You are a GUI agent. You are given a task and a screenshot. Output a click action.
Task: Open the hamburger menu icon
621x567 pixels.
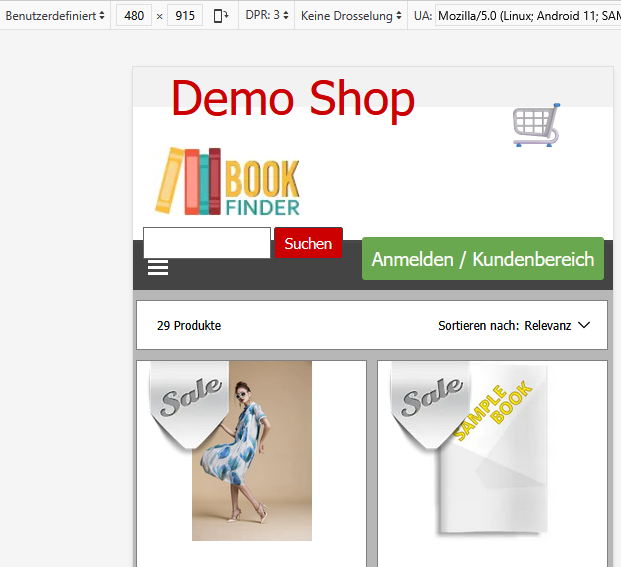pyautogui.click(x=158, y=268)
